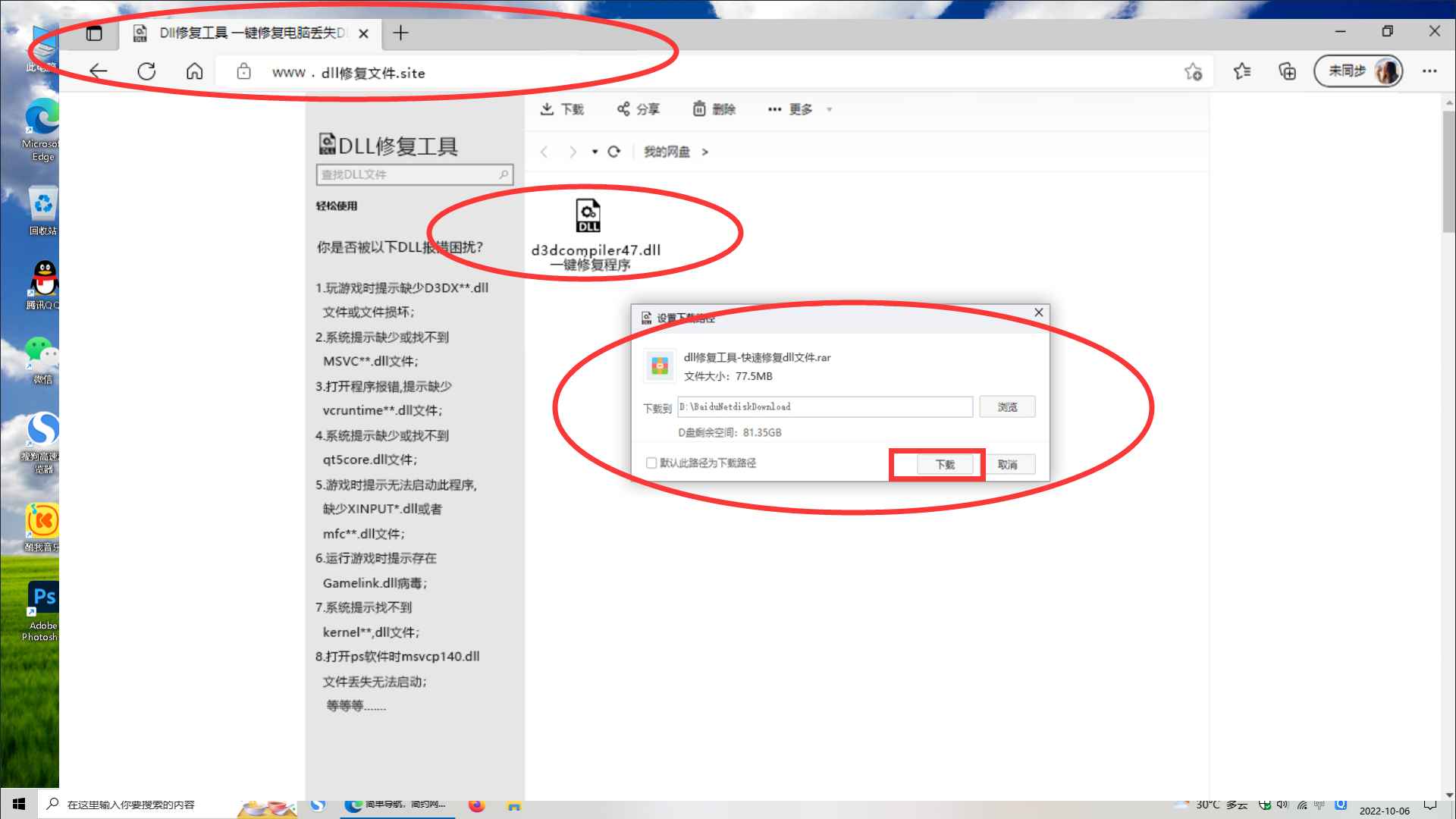Open the history dropdown next to navigation arrows
1456x819 pixels.
pyautogui.click(x=595, y=152)
